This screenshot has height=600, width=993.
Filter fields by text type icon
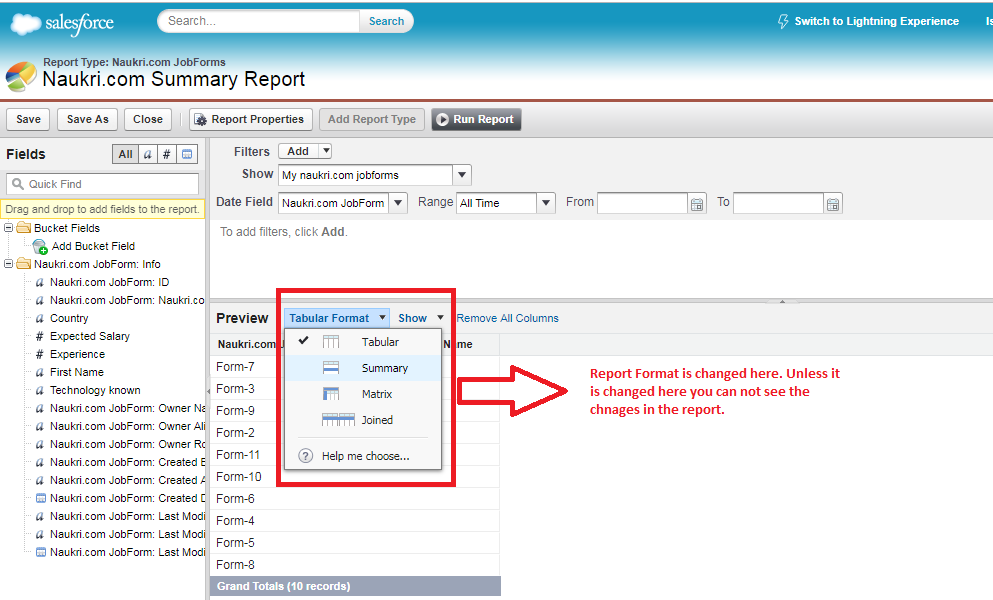pyautogui.click(x=148, y=154)
